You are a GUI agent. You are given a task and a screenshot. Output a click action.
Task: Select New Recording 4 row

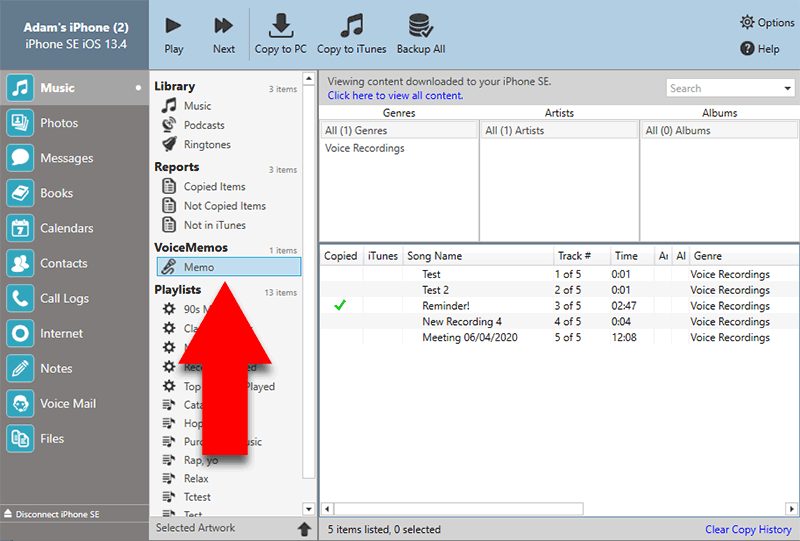[x=559, y=322]
